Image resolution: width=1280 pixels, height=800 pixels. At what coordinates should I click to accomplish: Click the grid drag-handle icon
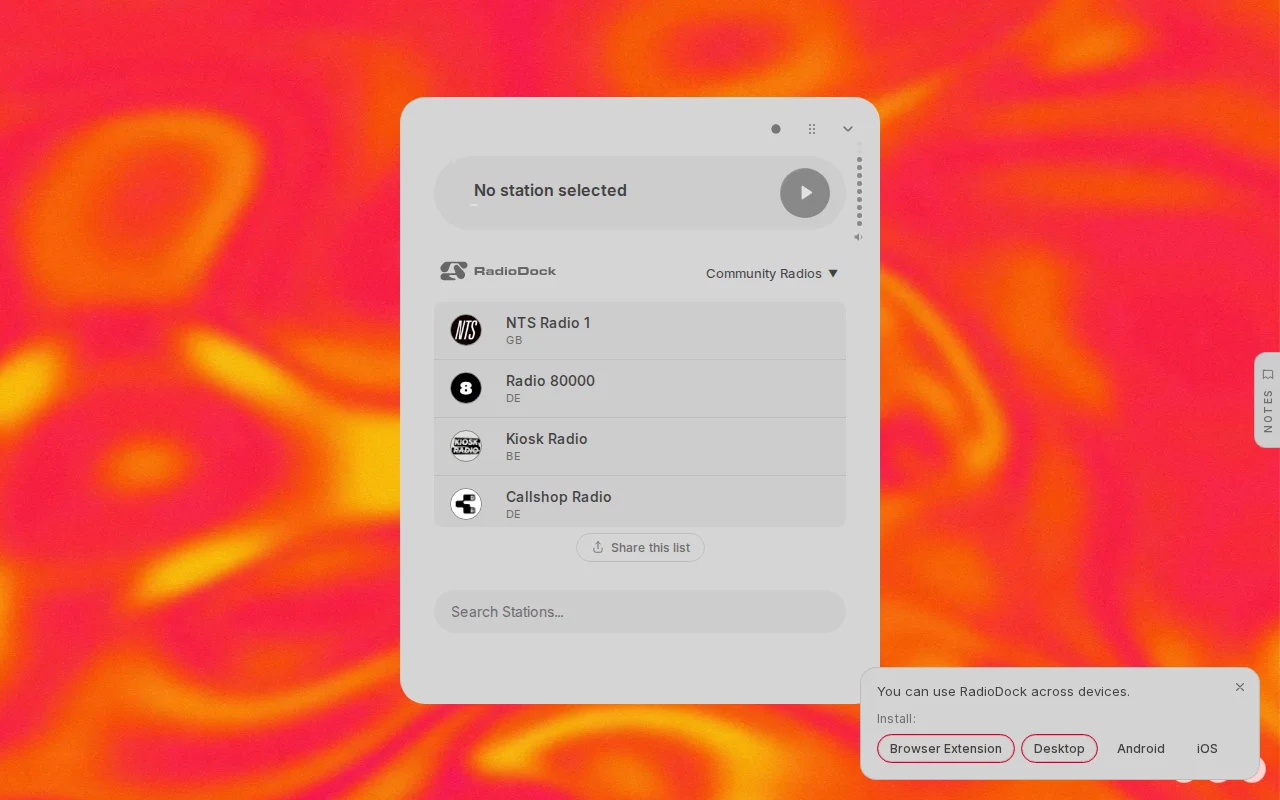pos(812,129)
